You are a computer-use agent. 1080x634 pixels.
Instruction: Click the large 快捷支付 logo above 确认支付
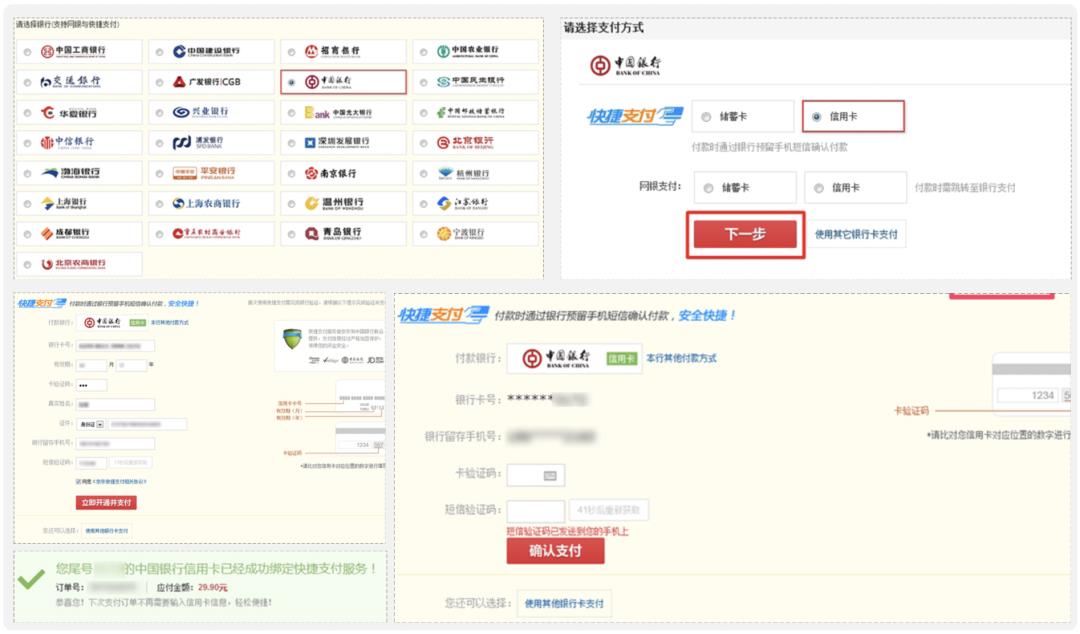(x=444, y=315)
